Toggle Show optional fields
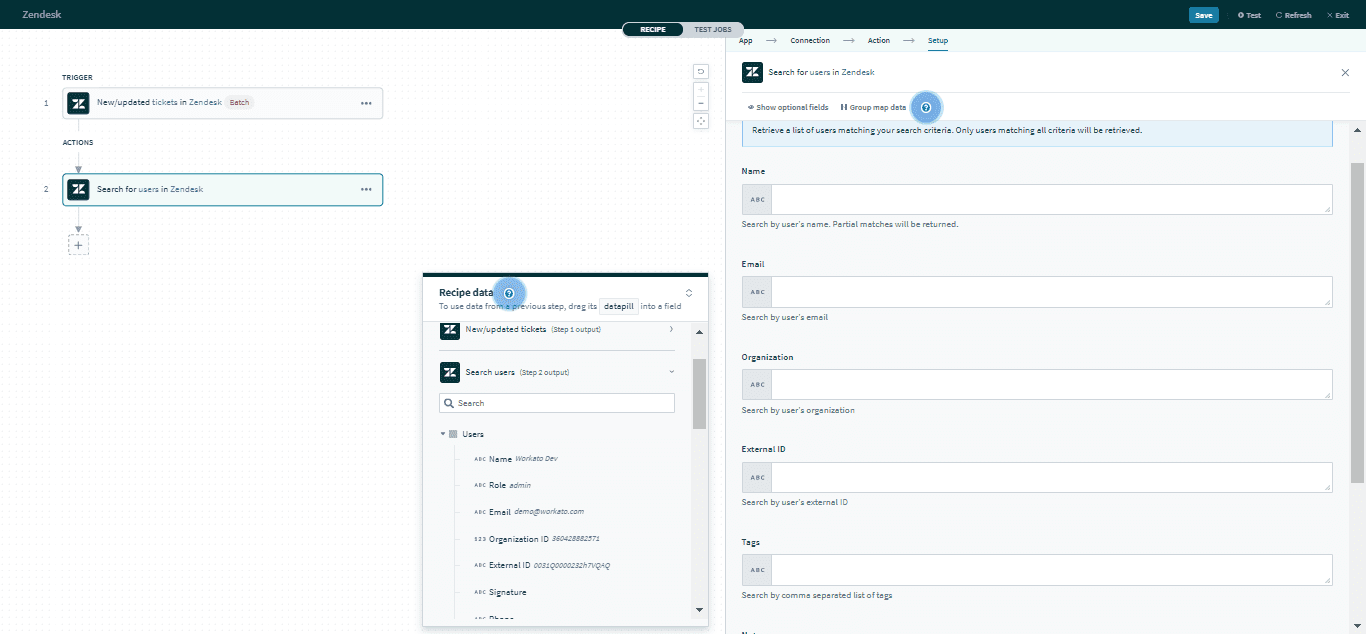The height and width of the screenshot is (634, 1366). pos(788,107)
